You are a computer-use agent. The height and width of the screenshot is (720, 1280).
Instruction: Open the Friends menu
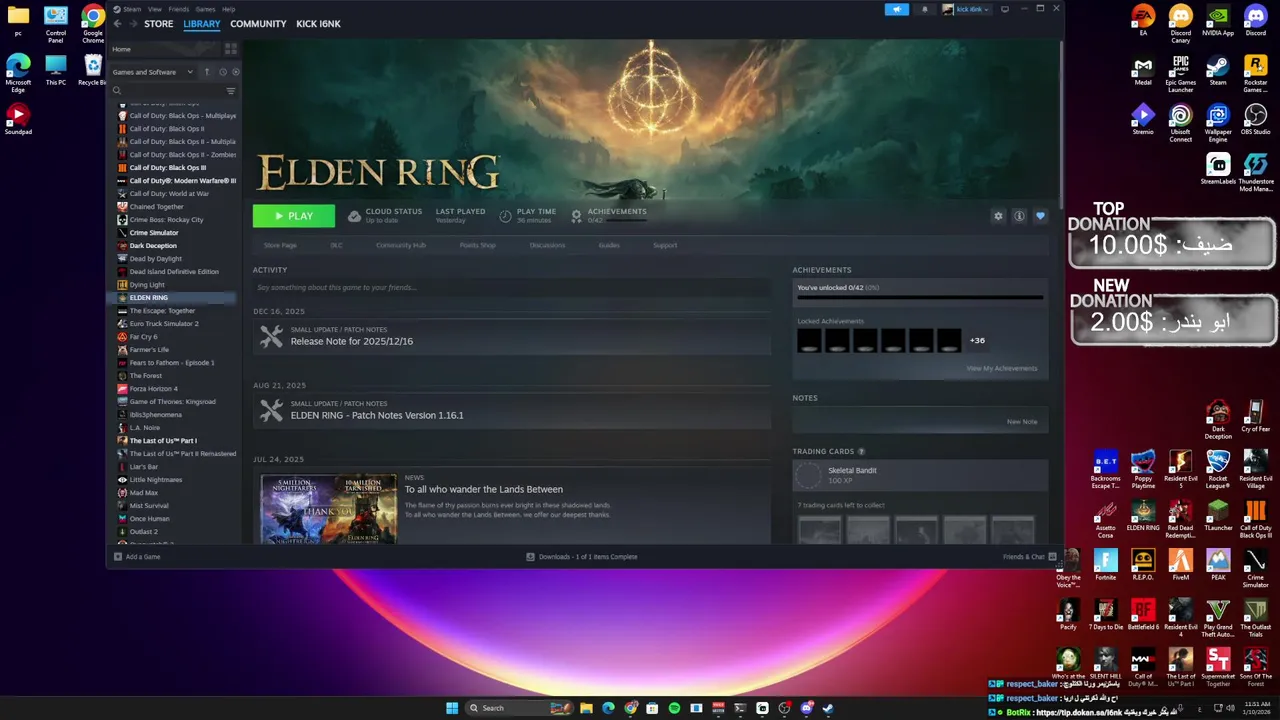coord(178,9)
